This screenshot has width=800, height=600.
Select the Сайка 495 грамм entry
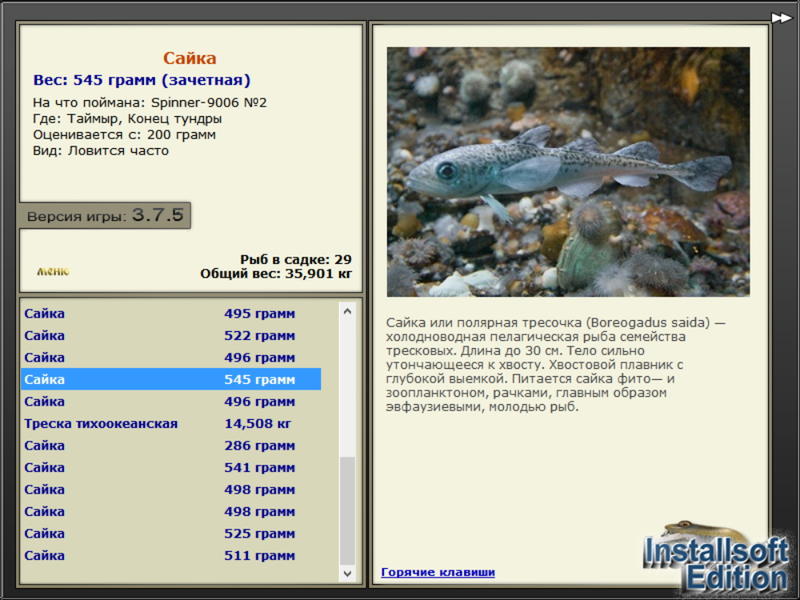(x=171, y=313)
